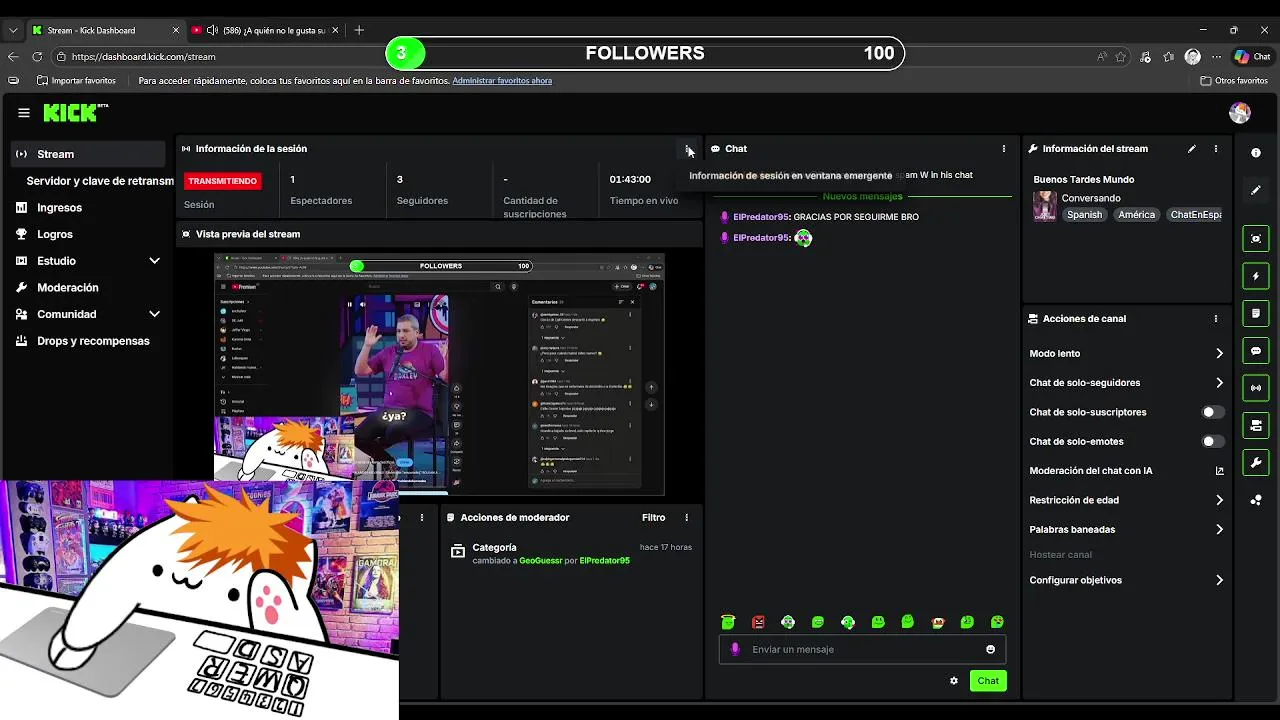This screenshot has width=1280, height=720.
Task: Select the wrench icon in right sidebar
Action: [1256, 463]
